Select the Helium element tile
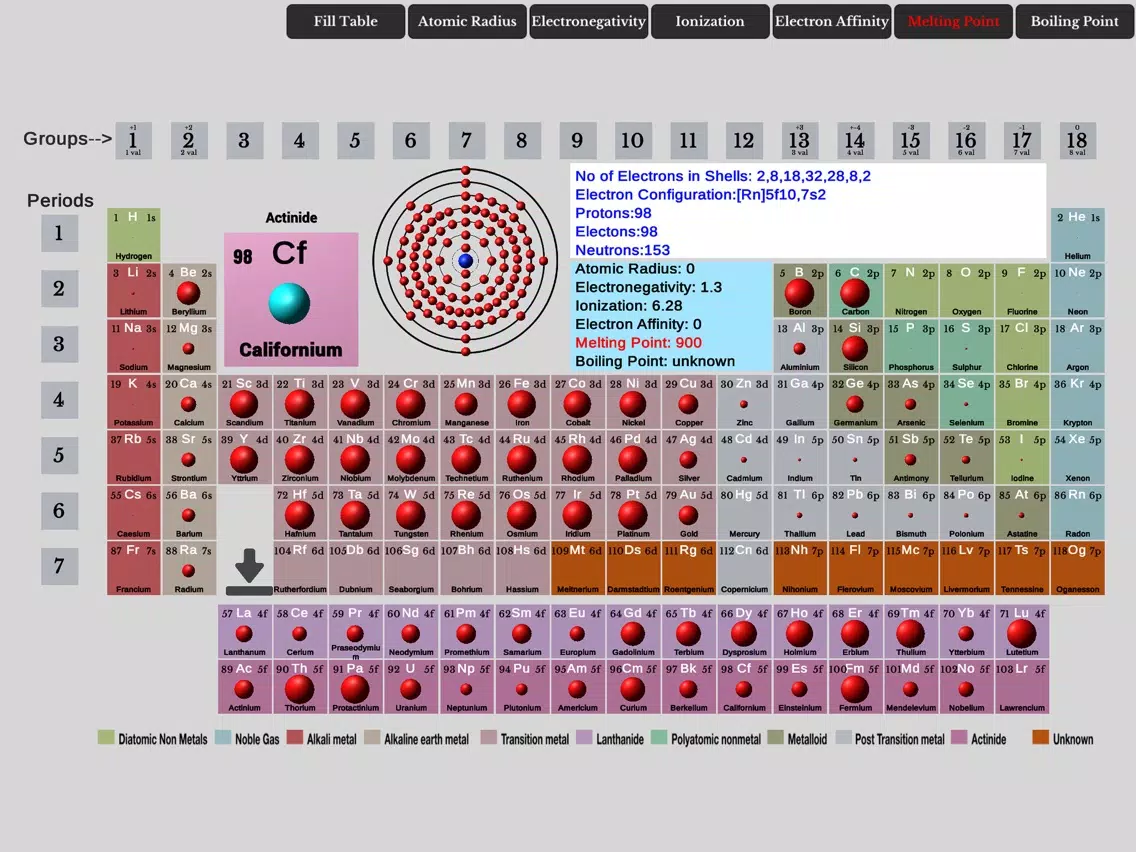Image resolution: width=1136 pixels, height=852 pixels. tap(1077, 235)
